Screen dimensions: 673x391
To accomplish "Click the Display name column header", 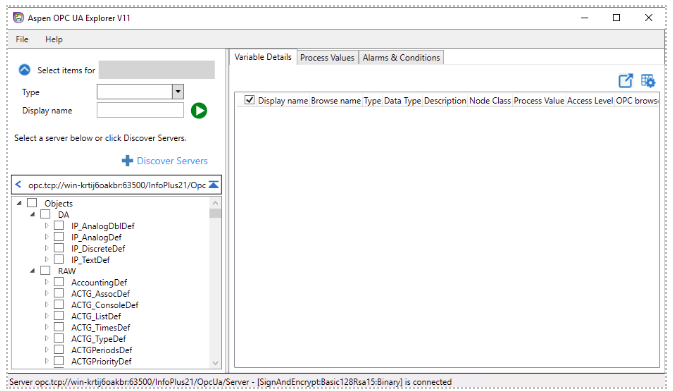I will pos(283,100).
